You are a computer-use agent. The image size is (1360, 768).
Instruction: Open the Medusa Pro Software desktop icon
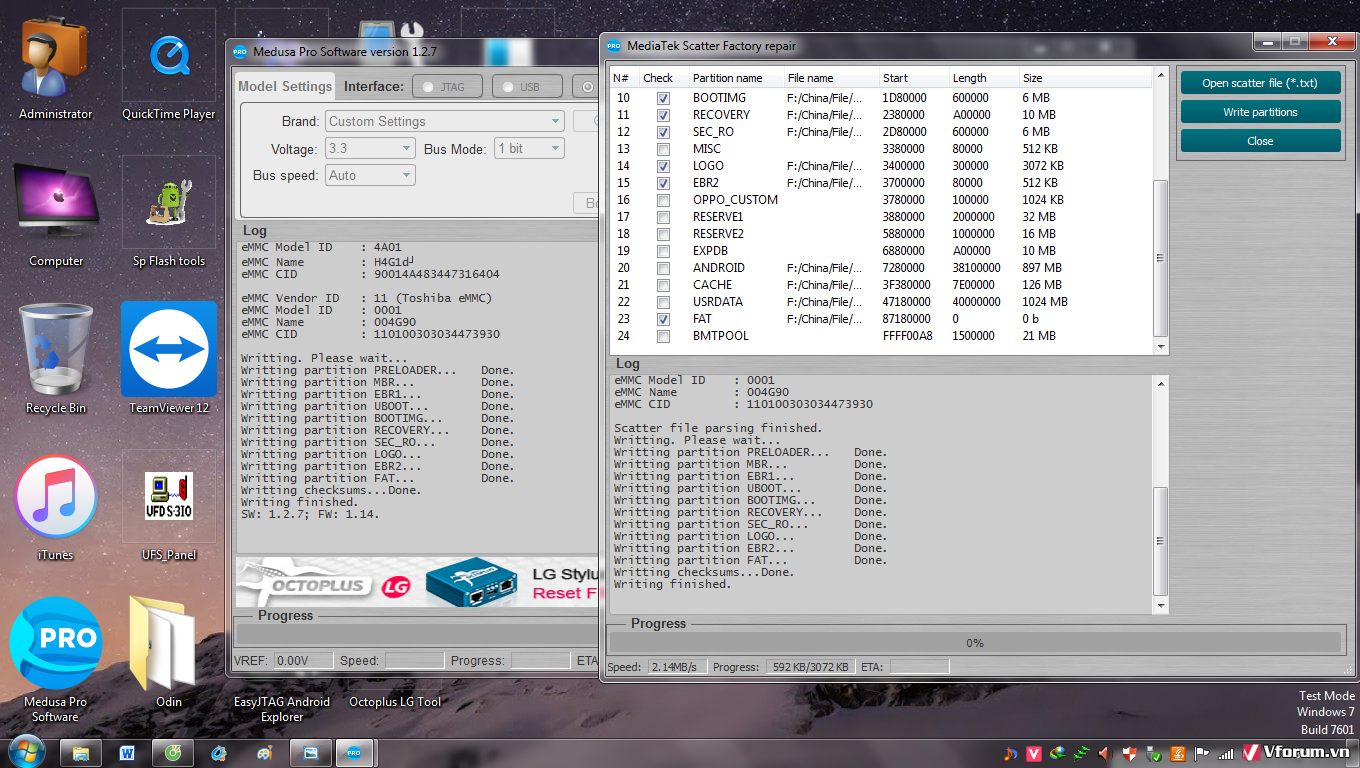pos(55,660)
